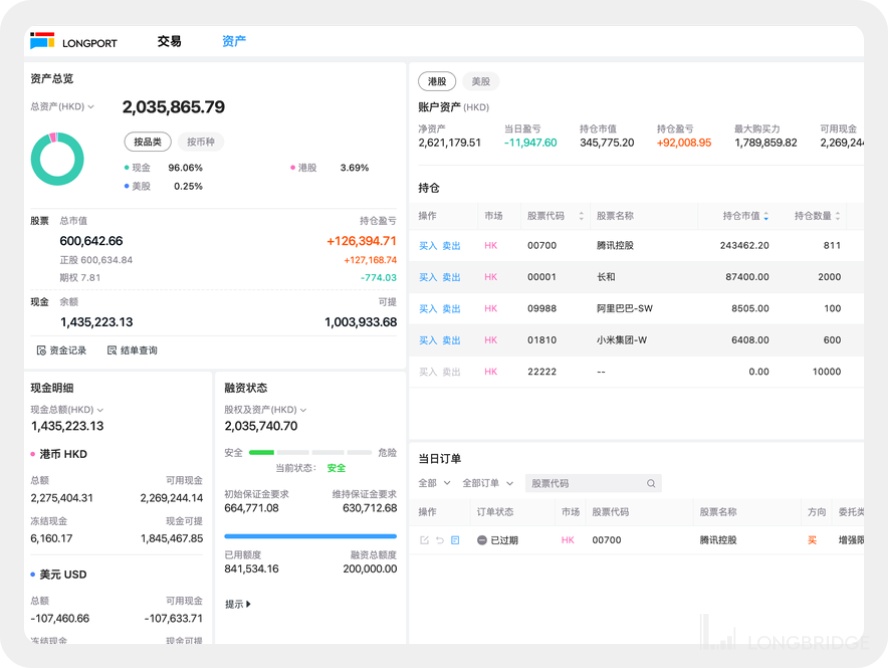Select the 按品类 view toggle
888x668 pixels.
(x=148, y=142)
